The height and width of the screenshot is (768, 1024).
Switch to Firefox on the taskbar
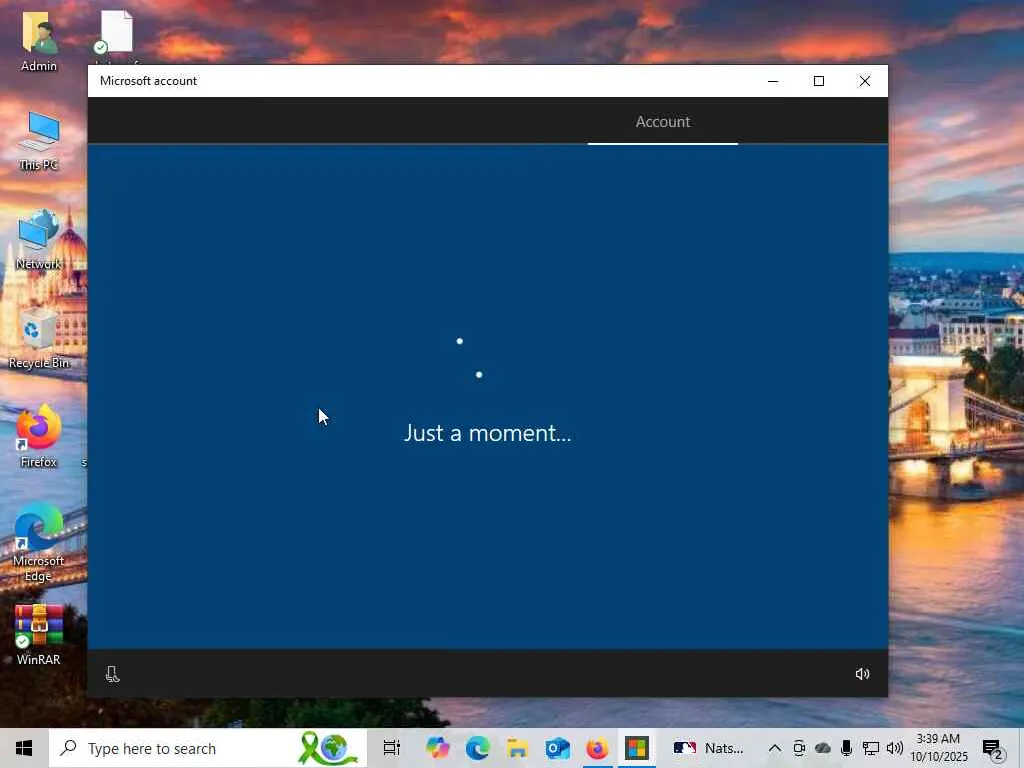tap(597, 748)
